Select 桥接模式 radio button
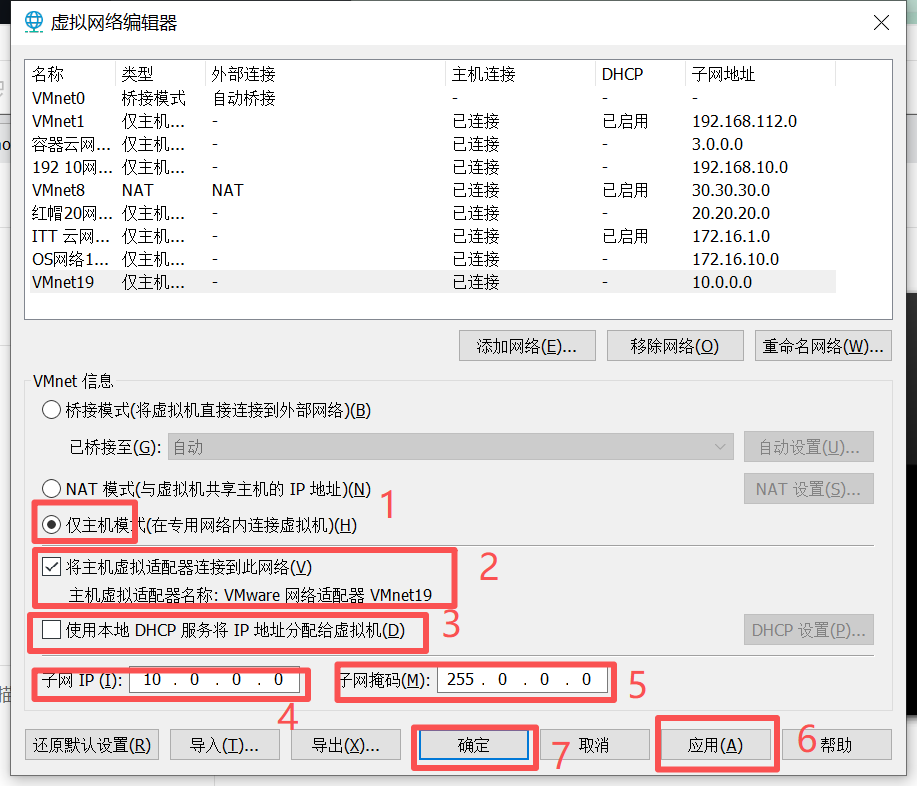 tap(51, 410)
